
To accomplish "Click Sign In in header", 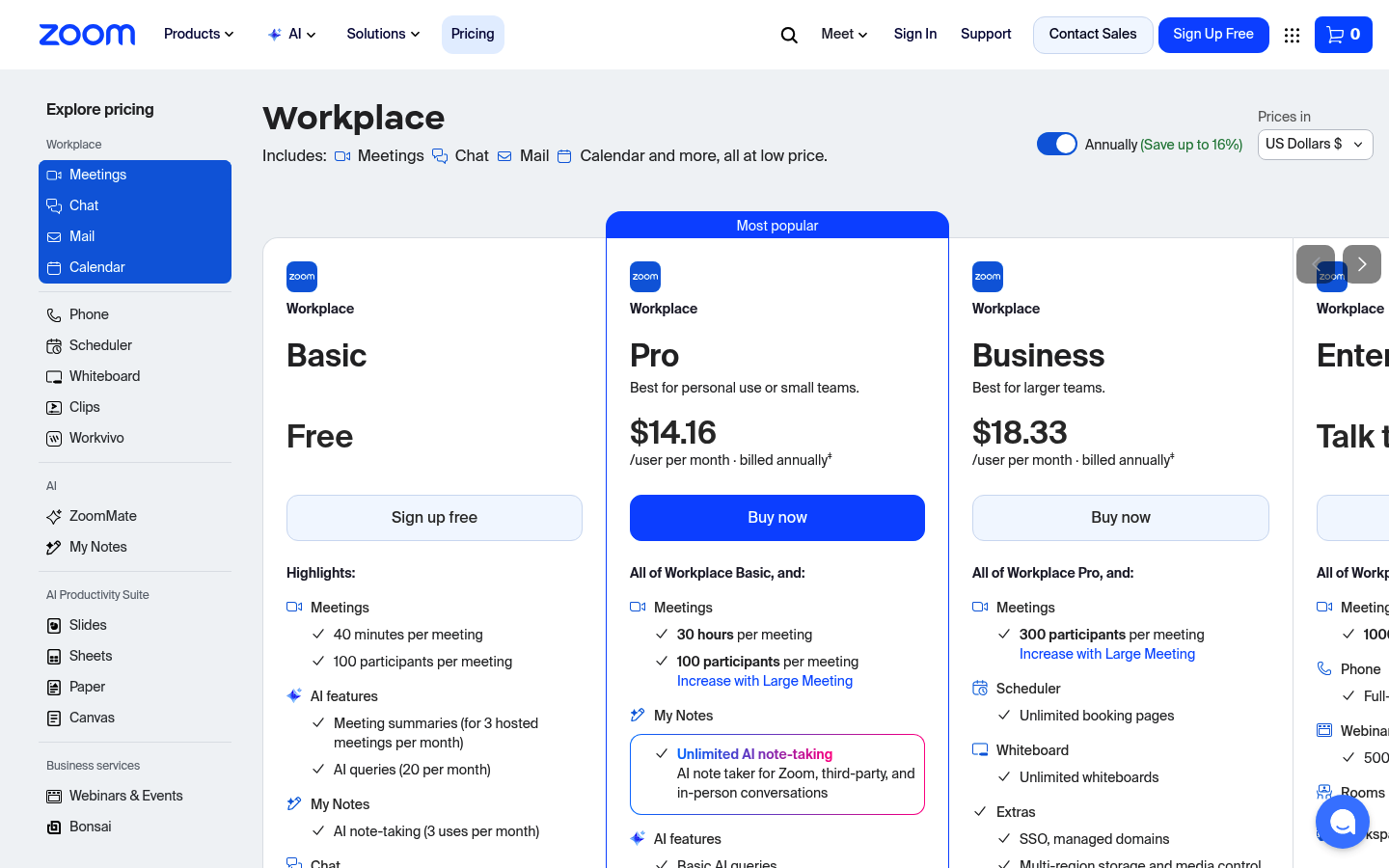I will point(914,35).
